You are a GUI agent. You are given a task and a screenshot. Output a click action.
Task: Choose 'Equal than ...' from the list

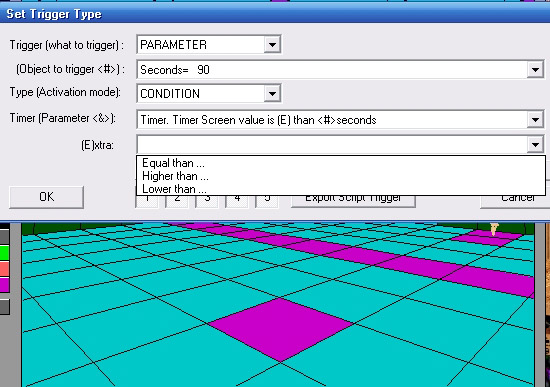[x=173, y=163]
